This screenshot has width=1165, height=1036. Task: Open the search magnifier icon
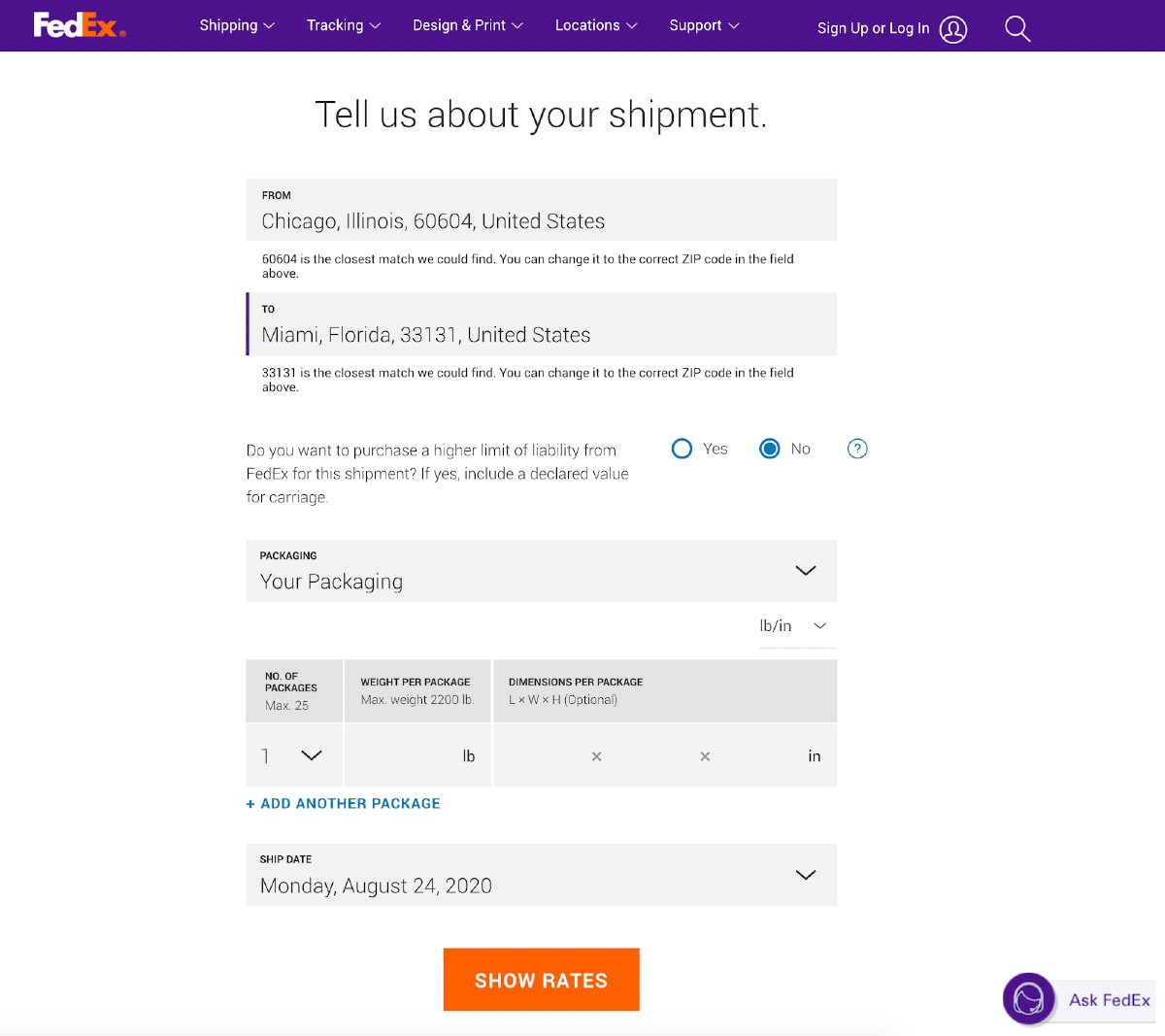(x=1017, y=28)
